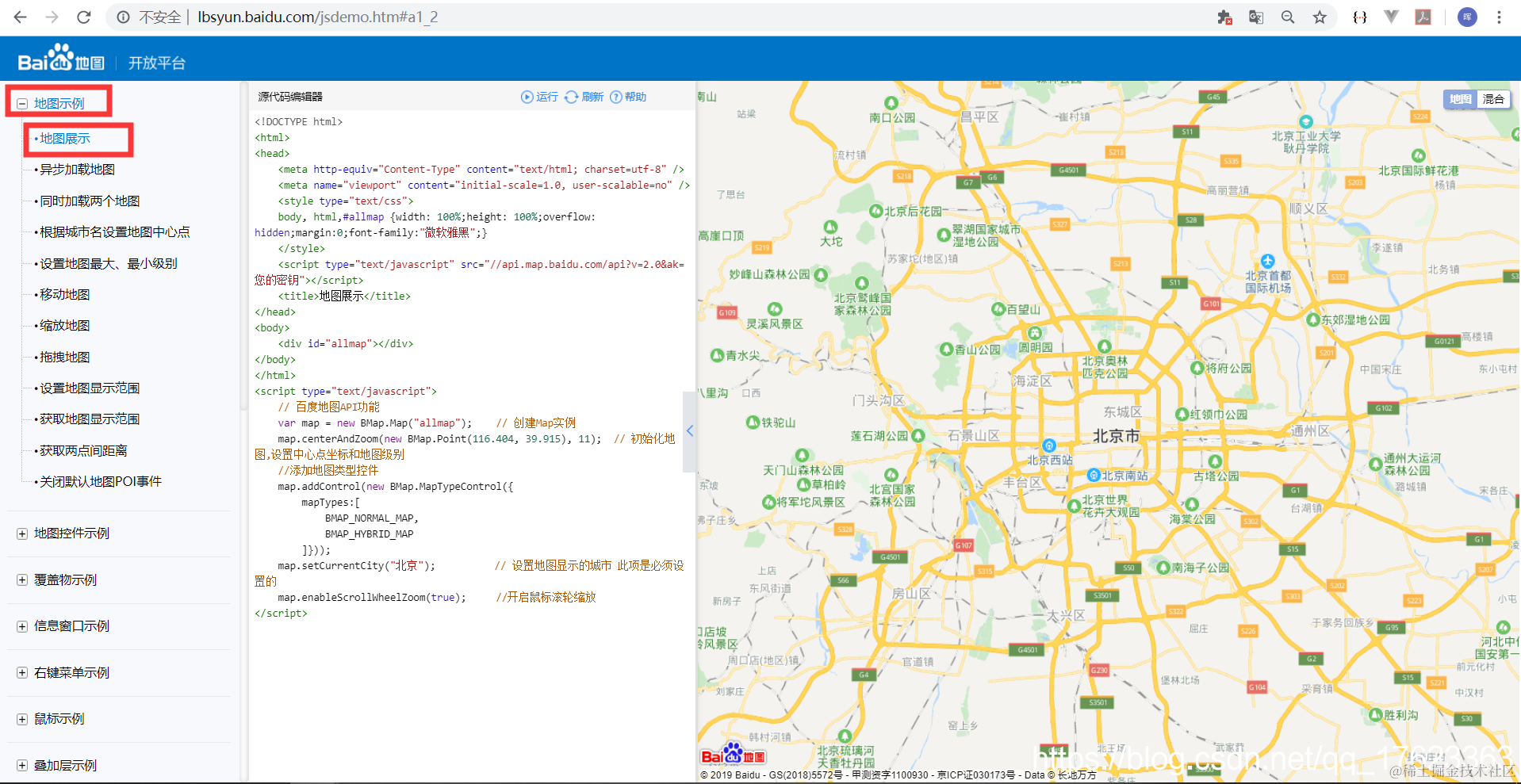
Task: Open the 设置地图显示范围 example
Action: pyautogui.click(x=90, y=388)
